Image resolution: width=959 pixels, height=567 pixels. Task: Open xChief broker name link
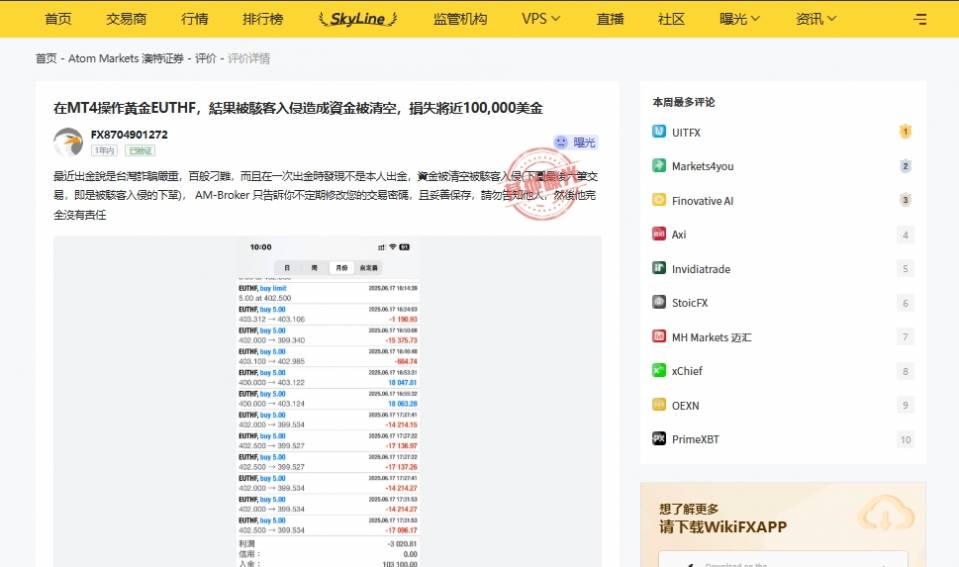tap(687, 371)
